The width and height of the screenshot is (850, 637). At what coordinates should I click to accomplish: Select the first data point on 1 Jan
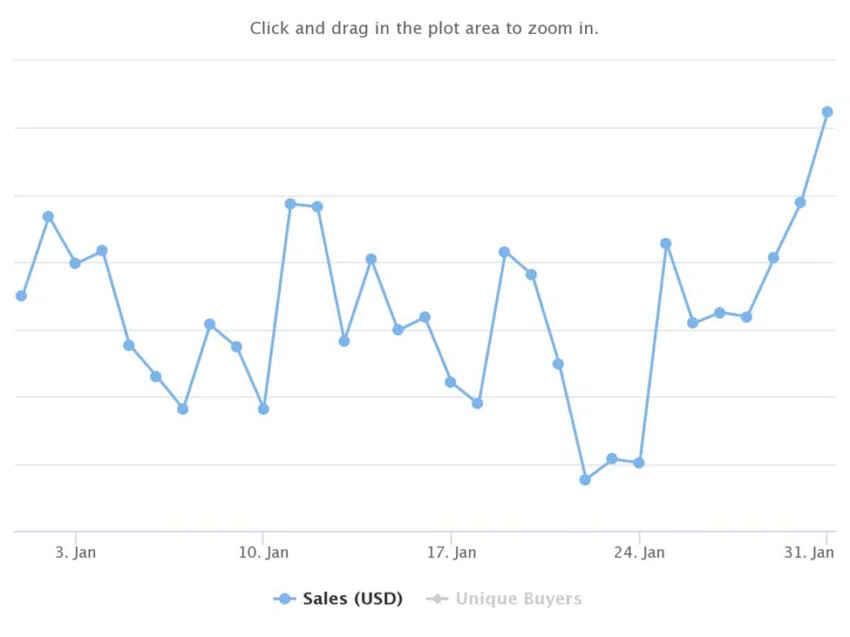21,295
